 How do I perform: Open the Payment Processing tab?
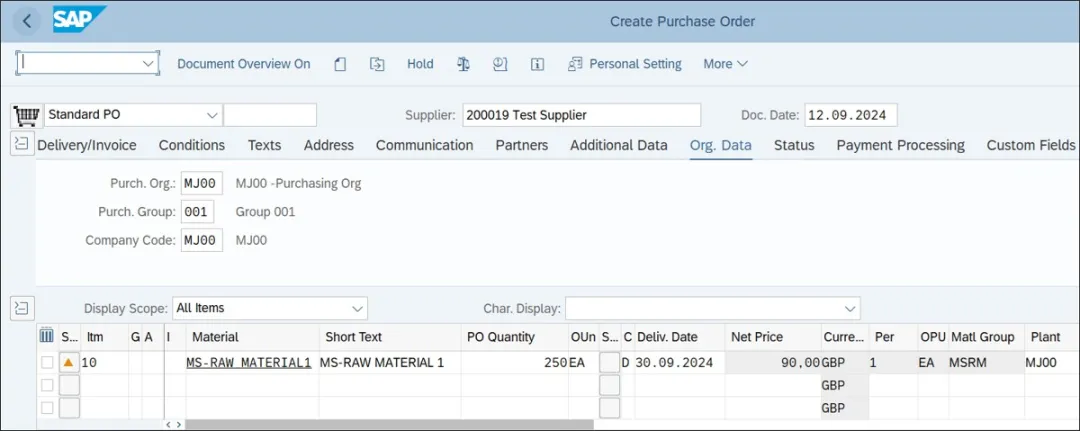(x=900, y=145)
